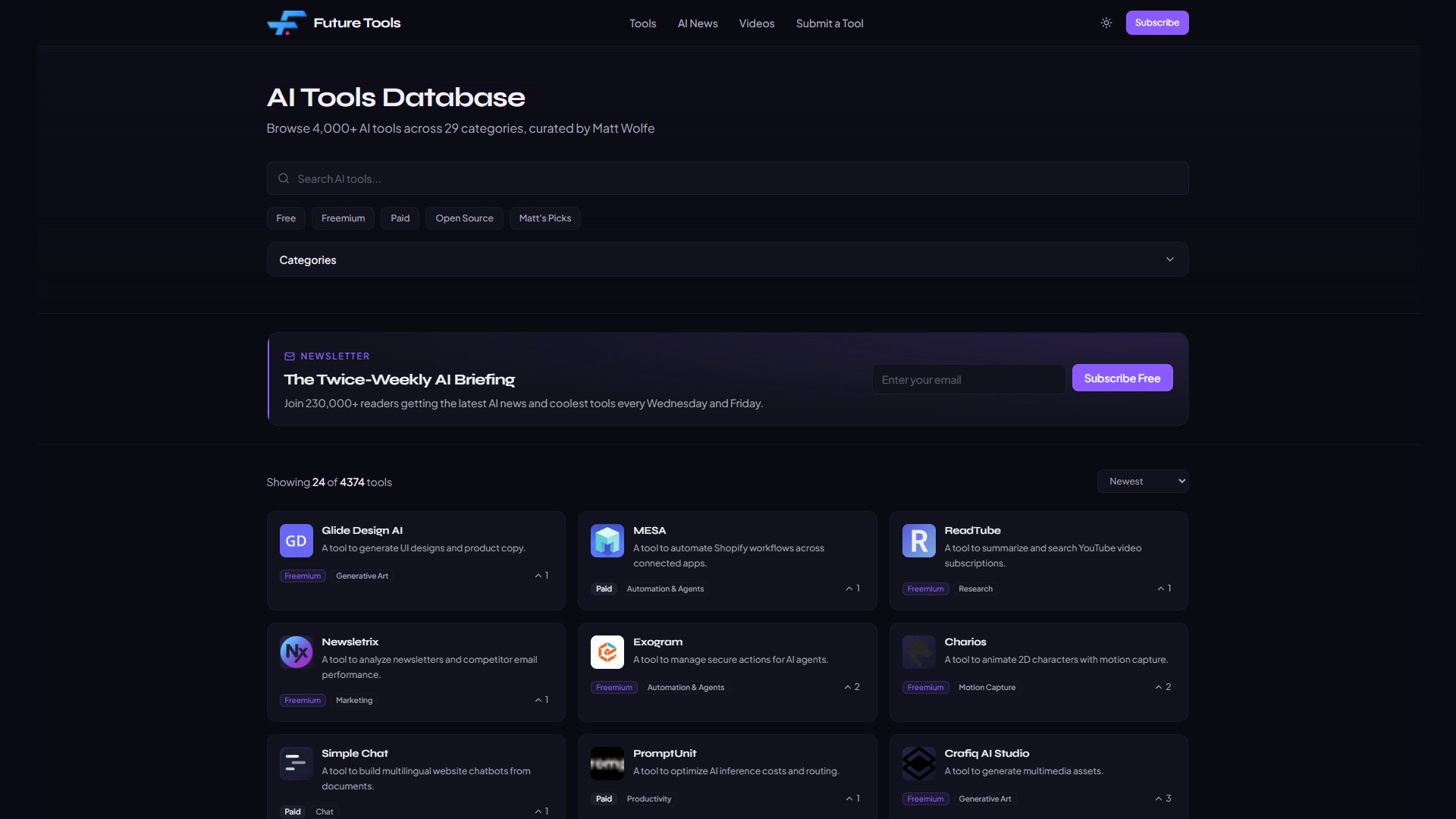The height and width of the screenshot is (819, 1456).
Task: Open the Glide Design AI title link
Action: 362,530
